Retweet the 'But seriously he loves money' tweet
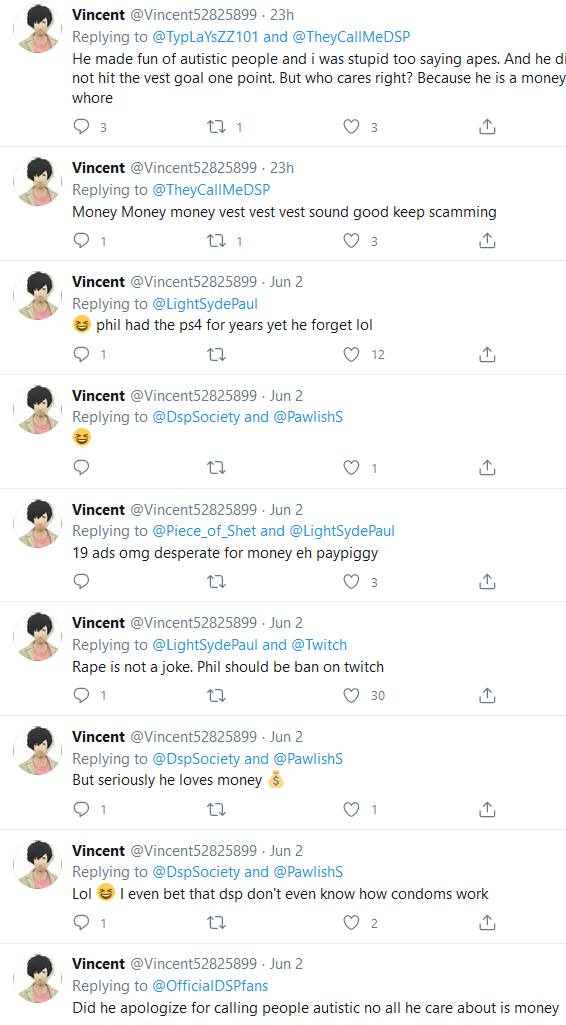 pos(216,809)
